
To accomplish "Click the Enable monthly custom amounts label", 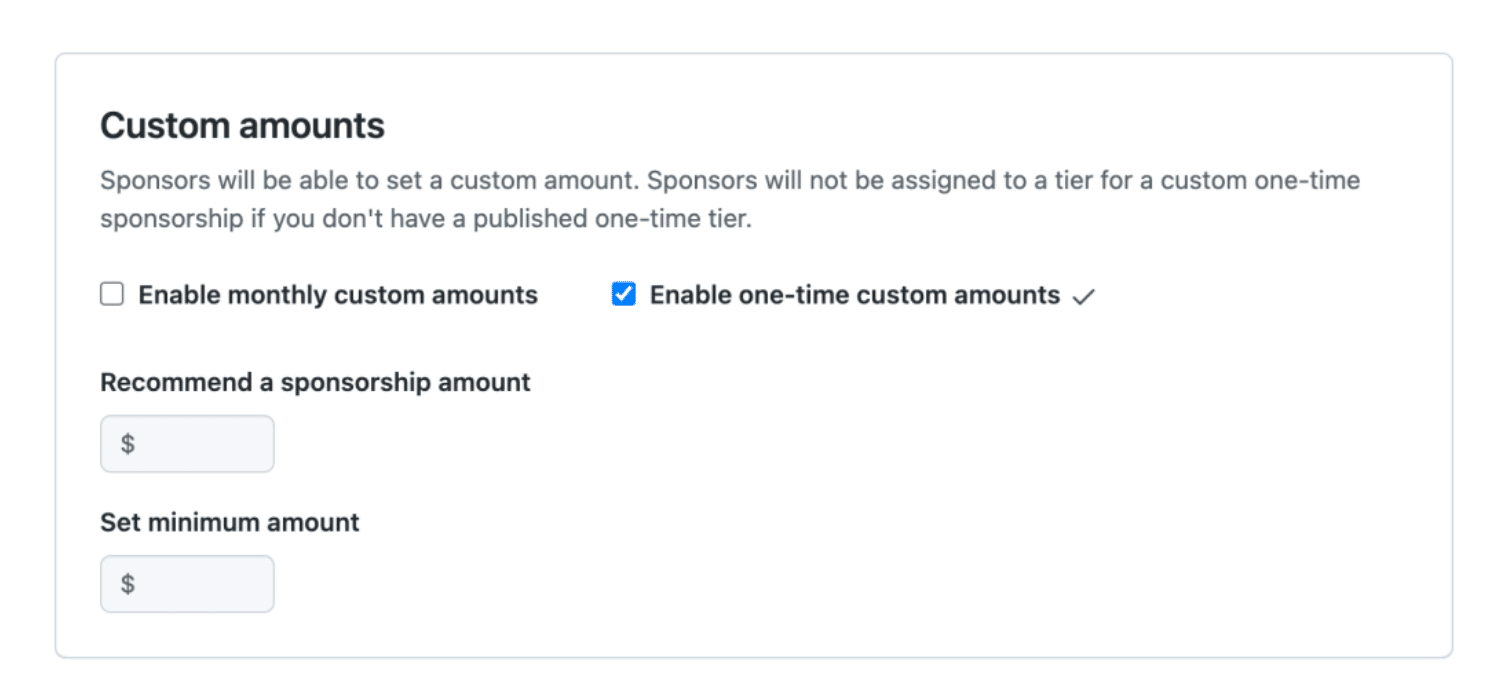I will 337,294.
